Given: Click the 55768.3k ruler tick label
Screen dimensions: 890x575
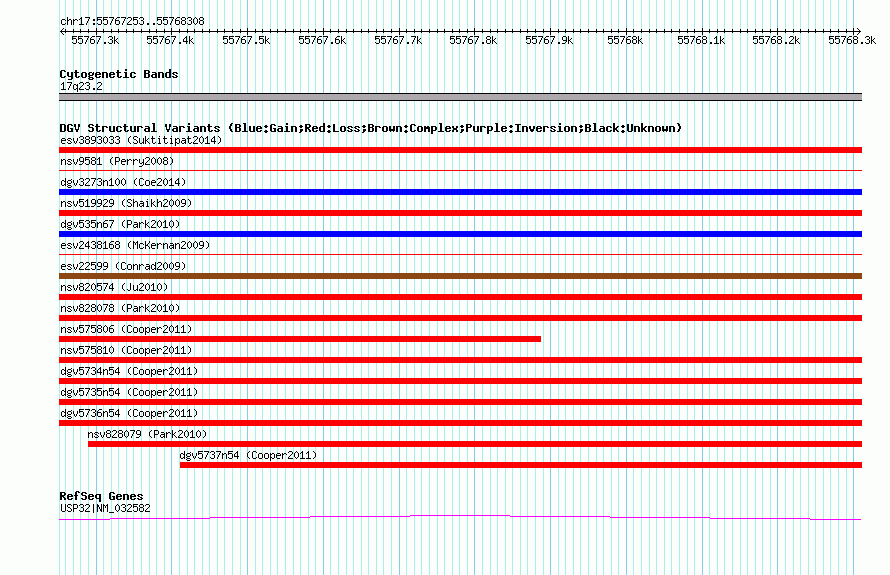Looking at the screenshot, I should 852,40.
